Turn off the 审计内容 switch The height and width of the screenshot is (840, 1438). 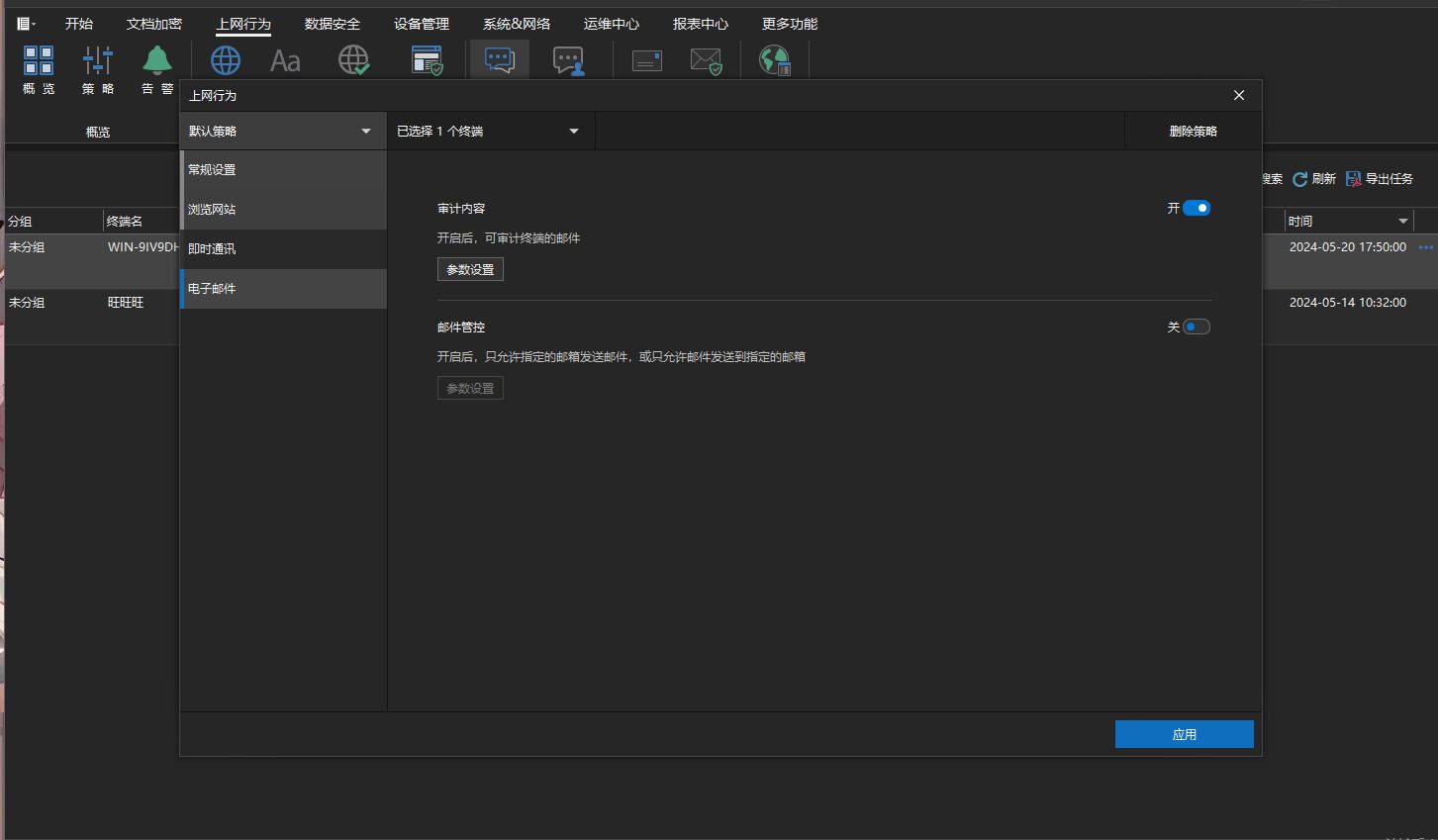coord(1197,208)
